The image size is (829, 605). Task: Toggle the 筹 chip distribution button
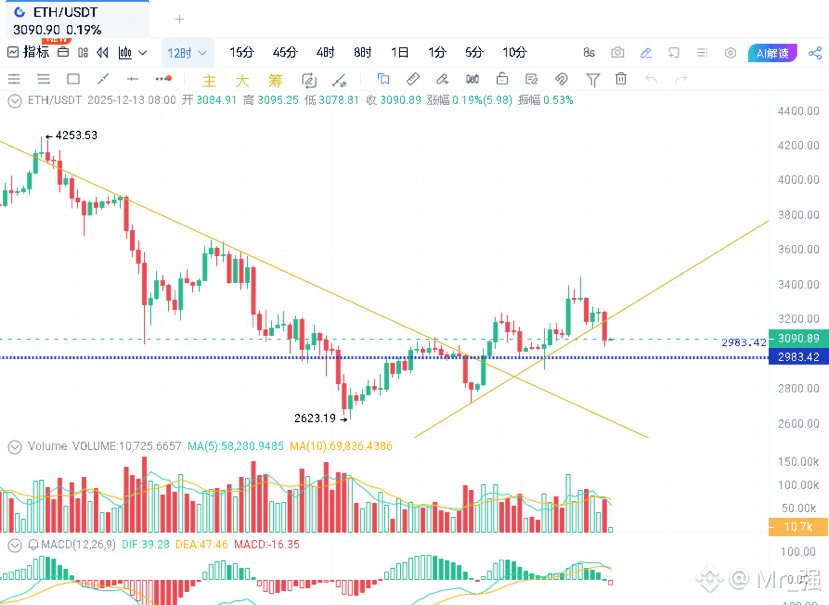click(275, 80)
